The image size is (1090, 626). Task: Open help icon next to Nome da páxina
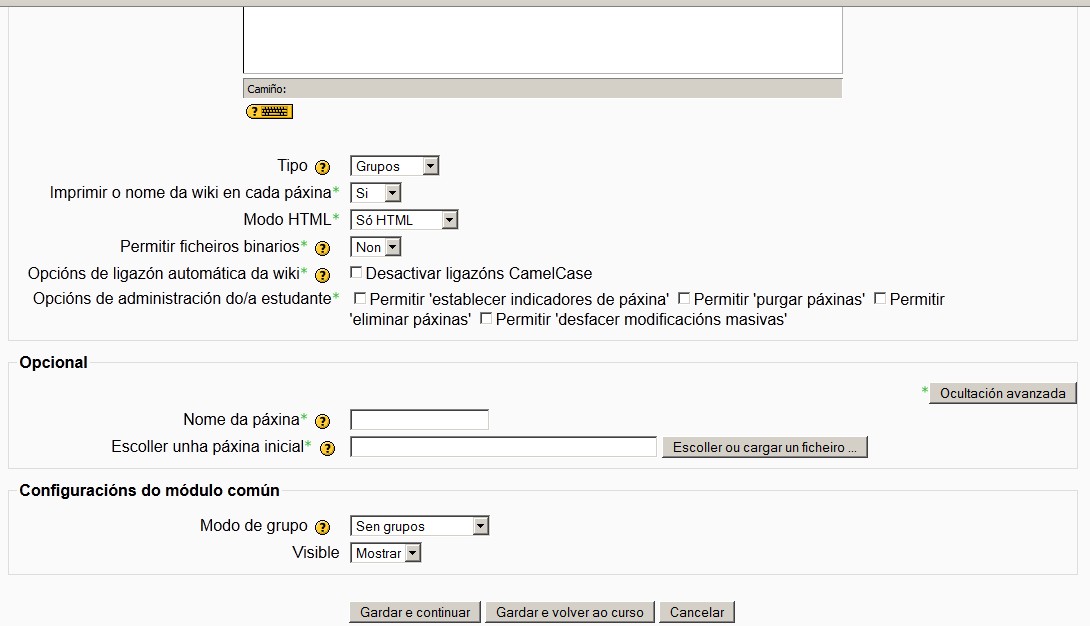pos(327,421)
